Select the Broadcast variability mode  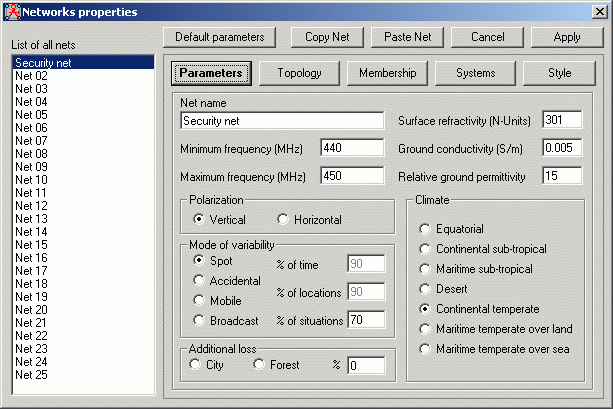(199, 321)
